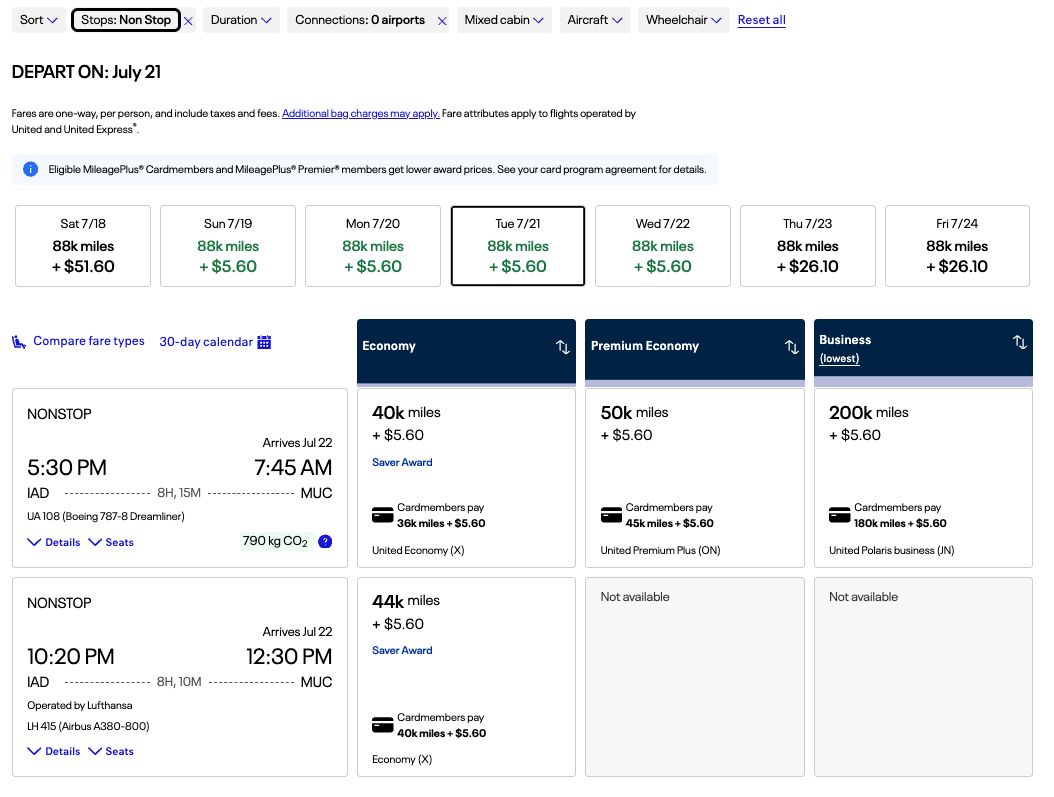The height and width of the screenshot is (797, 1054).
Task: Click CO2 emissions help question icon
Action: (325, 542)
